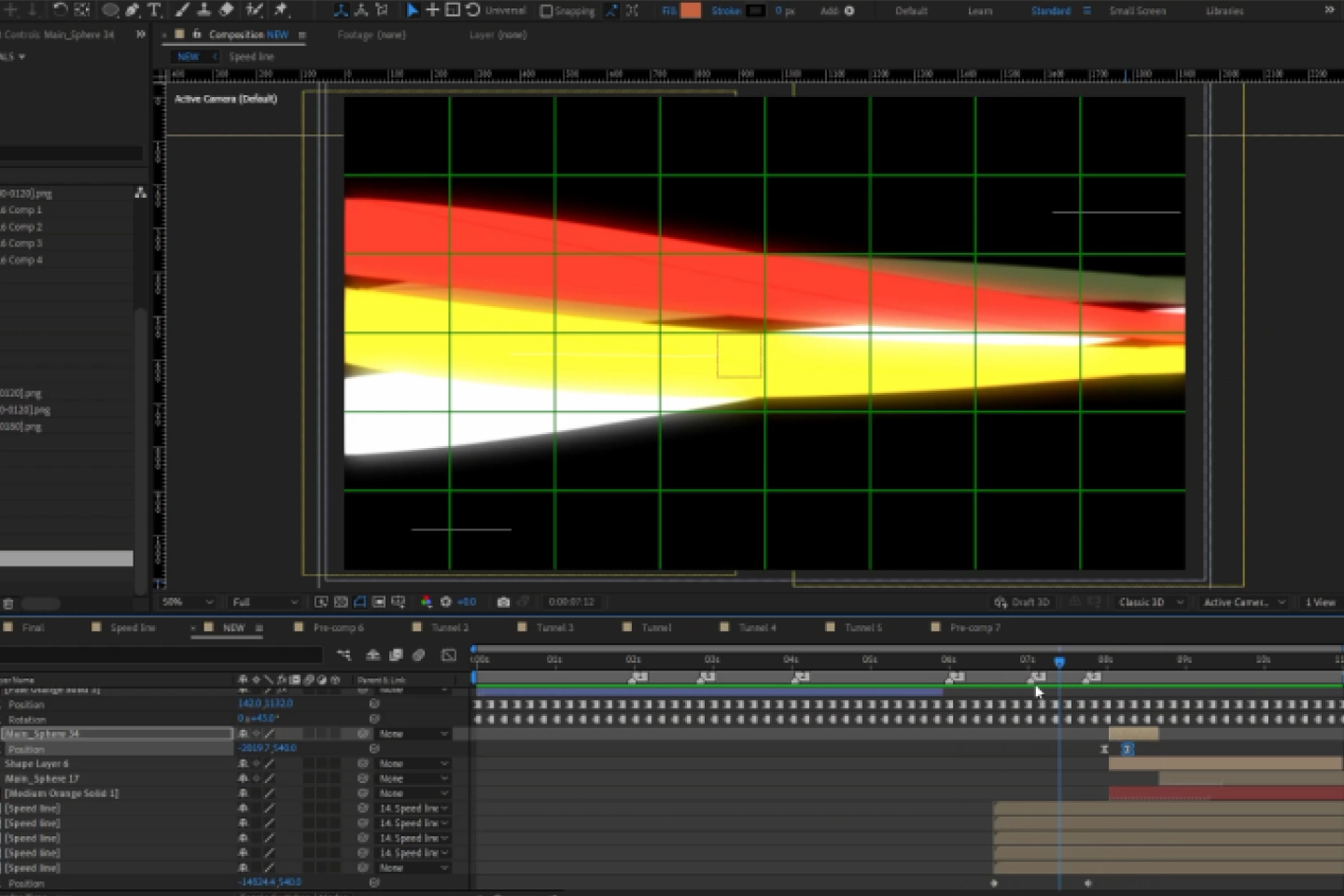The image size is (1344, 896).
Task: Switch to the Tunnel 2 timeline tab
Action: (450, 627)
